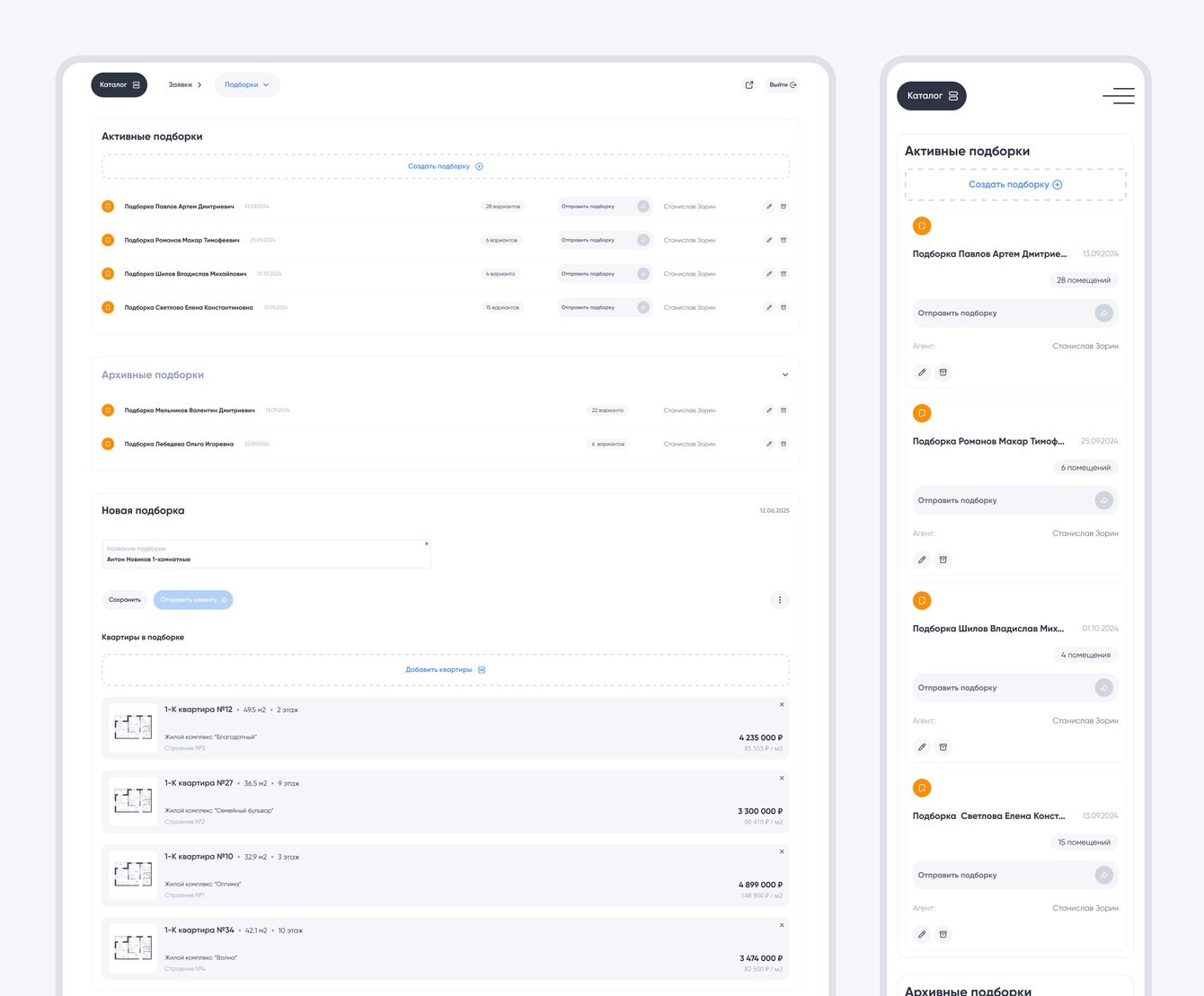Send Подборка Павлов Артем Дмитриевич from desktop row
1204x996 pixels.
[605, 207]
